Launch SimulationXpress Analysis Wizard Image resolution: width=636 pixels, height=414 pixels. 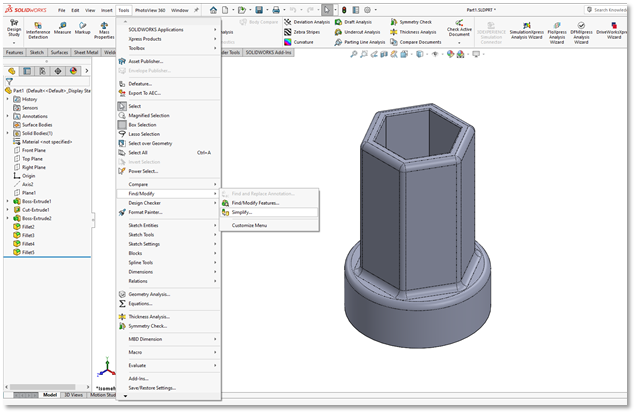(x=526, y=32)
